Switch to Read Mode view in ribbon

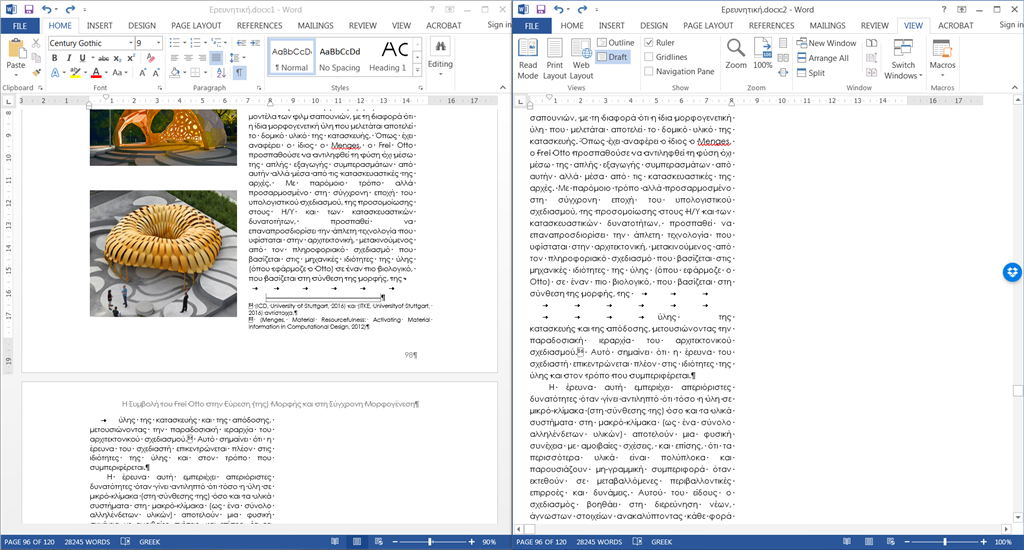[x=528, y=59]
